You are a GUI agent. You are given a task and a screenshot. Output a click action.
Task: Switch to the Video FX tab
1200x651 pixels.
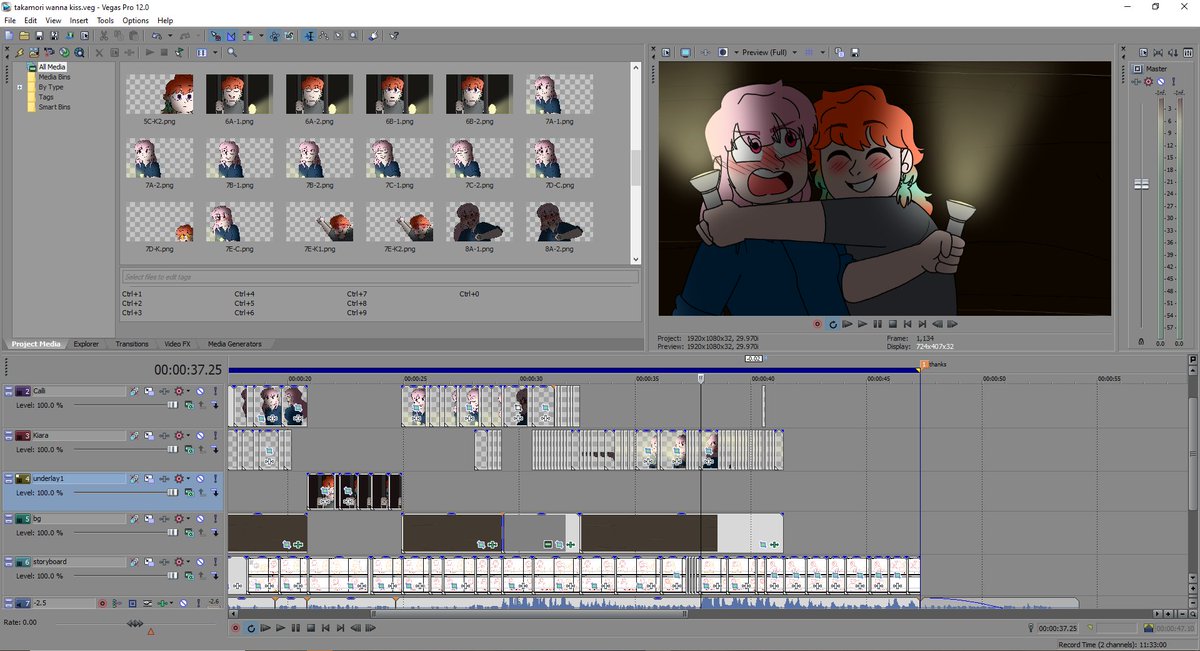(178, 344)
